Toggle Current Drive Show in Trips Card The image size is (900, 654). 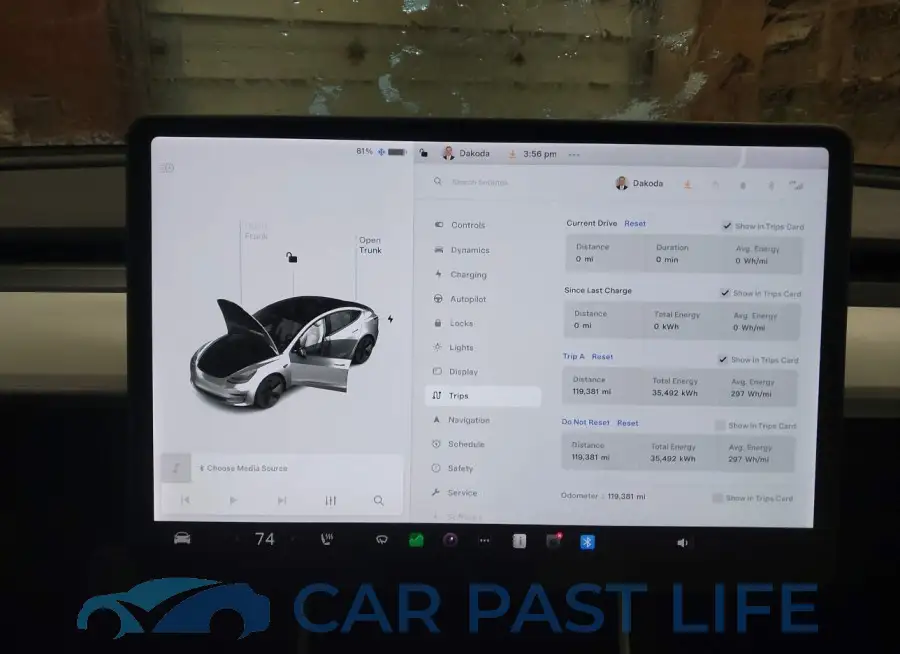(727, 226)
